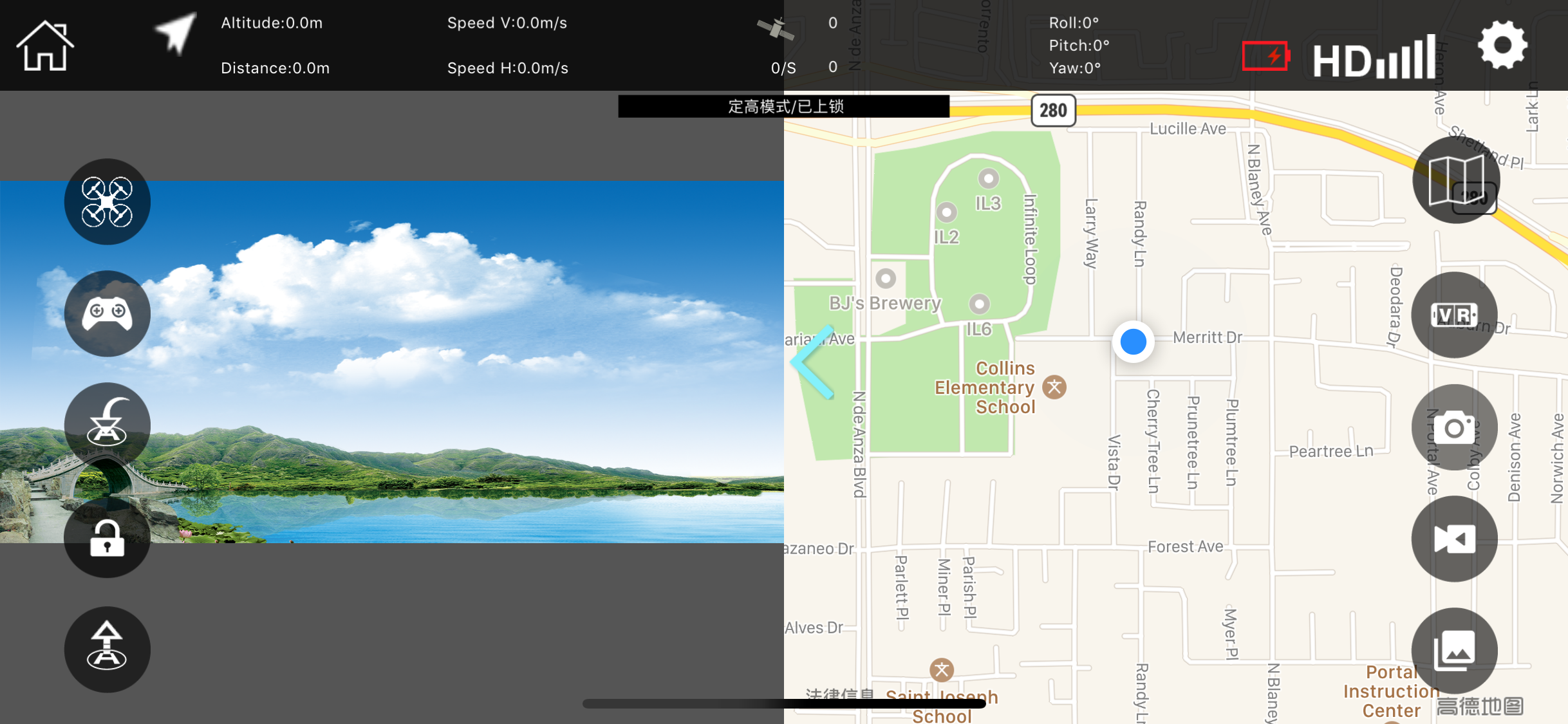Viewport: 1568px width, 724px height.
Task: Toggle the motor lock/unlock button
Action: pyautogui.click(x=107, y=537)
